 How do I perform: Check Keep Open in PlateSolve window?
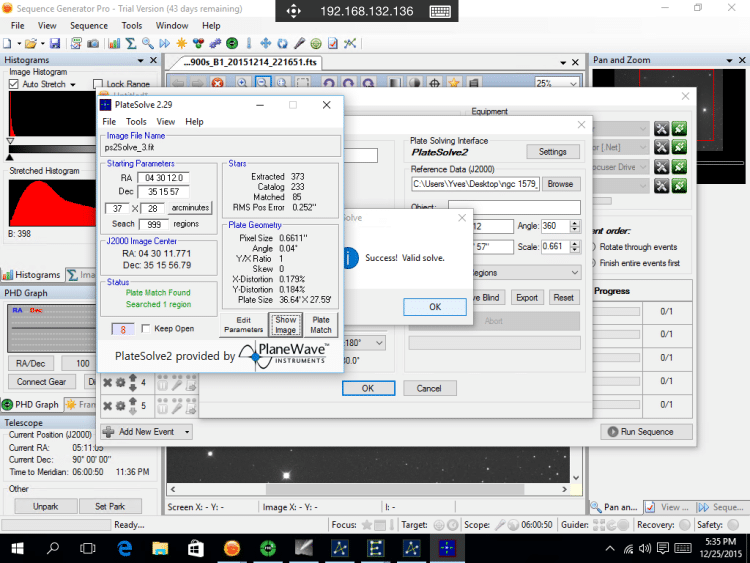(146, 328)
